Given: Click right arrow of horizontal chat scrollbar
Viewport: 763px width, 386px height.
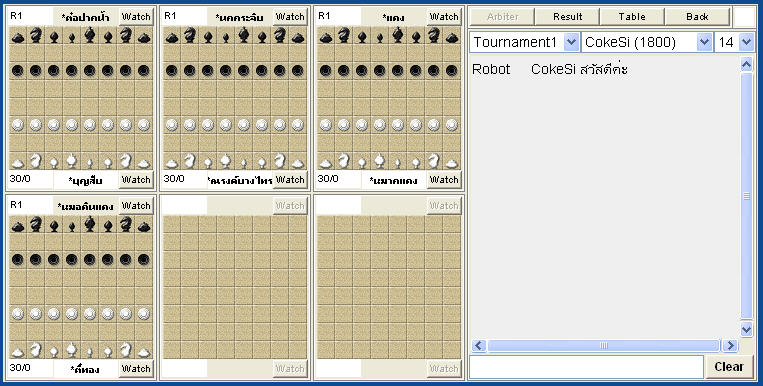Looking at the screenshot, I should point(729,346).
